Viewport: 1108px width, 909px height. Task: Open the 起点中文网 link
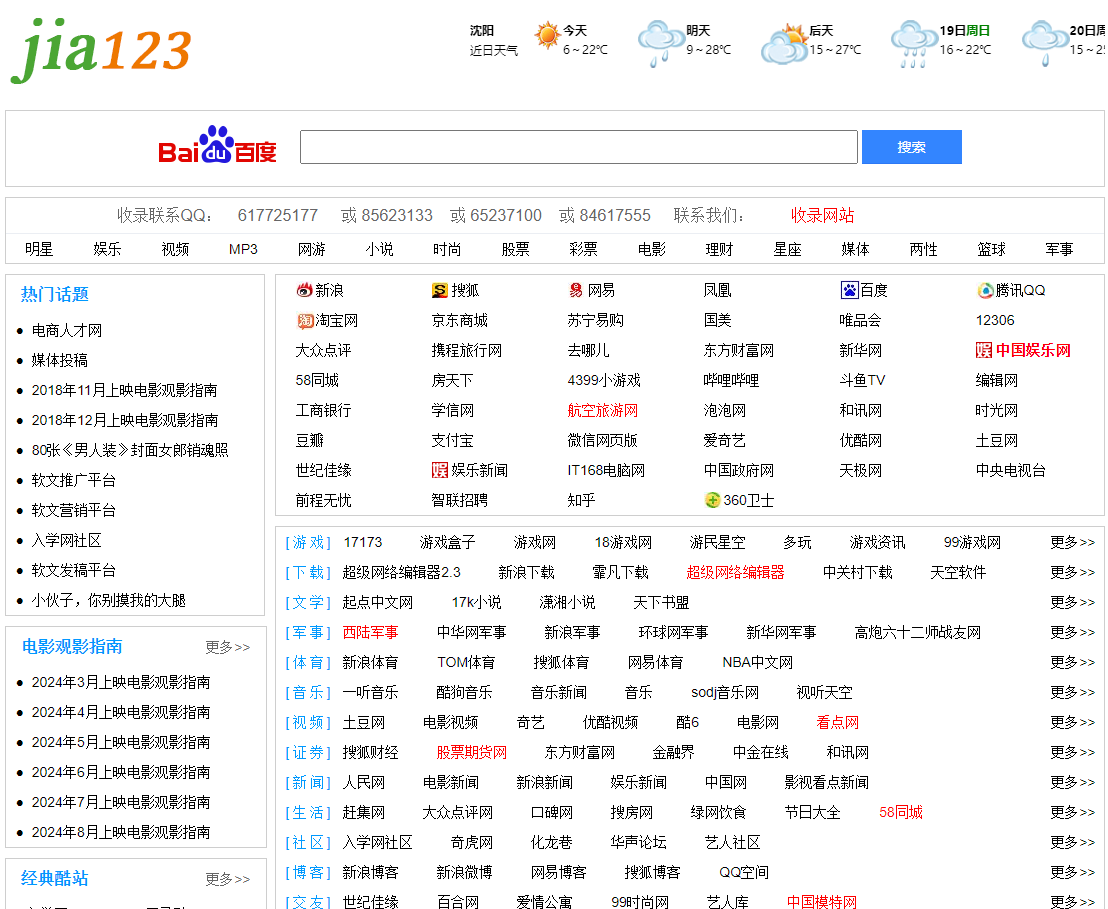(378, 602)
